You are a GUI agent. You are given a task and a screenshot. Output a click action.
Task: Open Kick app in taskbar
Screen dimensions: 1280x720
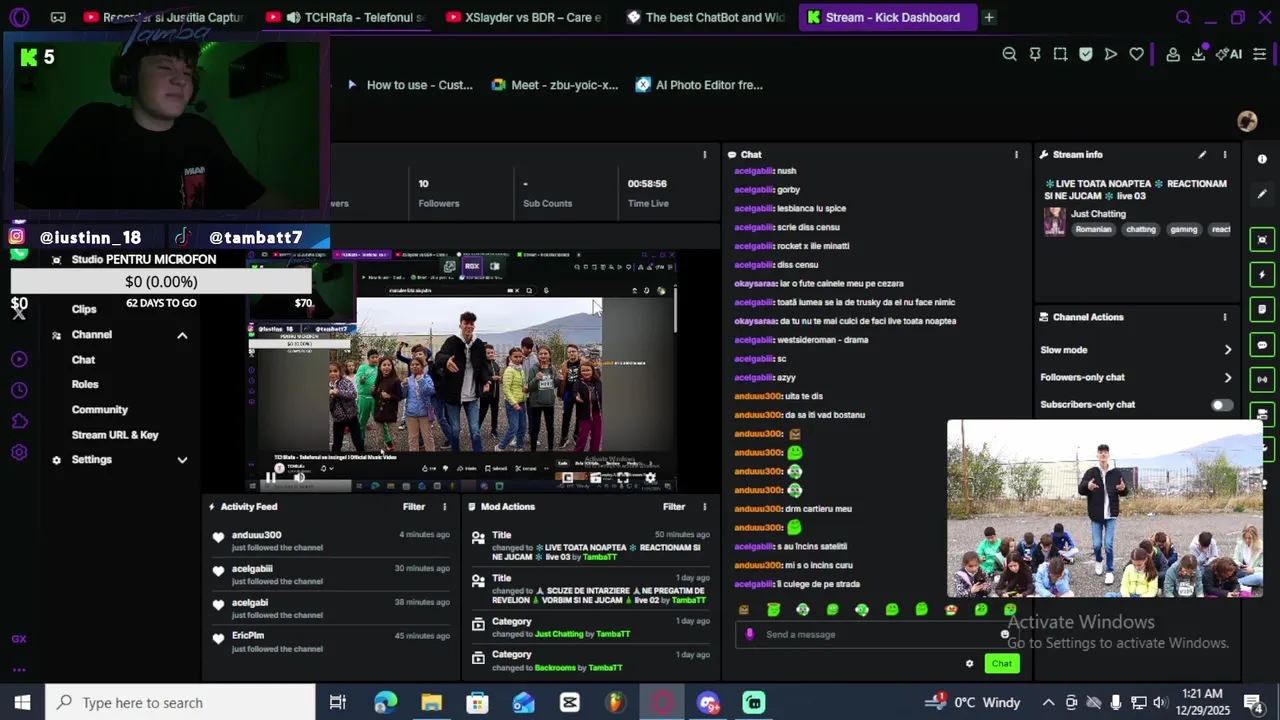[x=754, y=703]
